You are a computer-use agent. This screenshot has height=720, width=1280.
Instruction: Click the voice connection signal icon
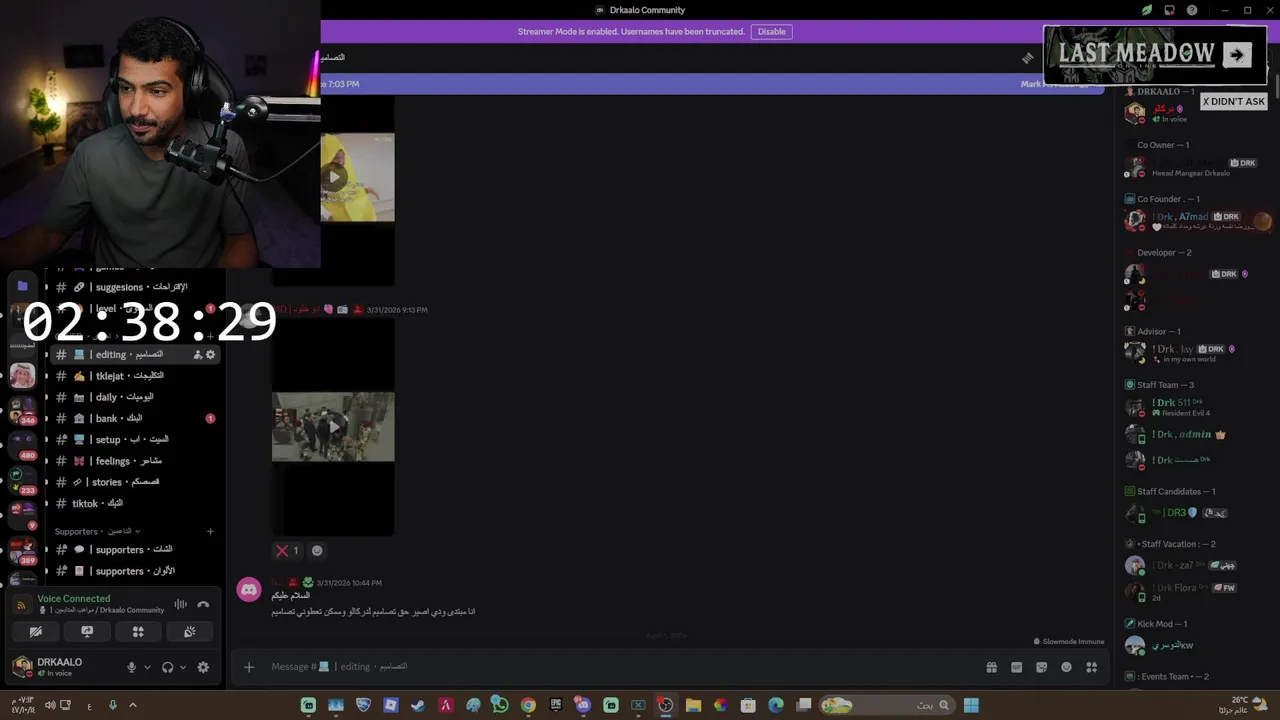point(22,605)
